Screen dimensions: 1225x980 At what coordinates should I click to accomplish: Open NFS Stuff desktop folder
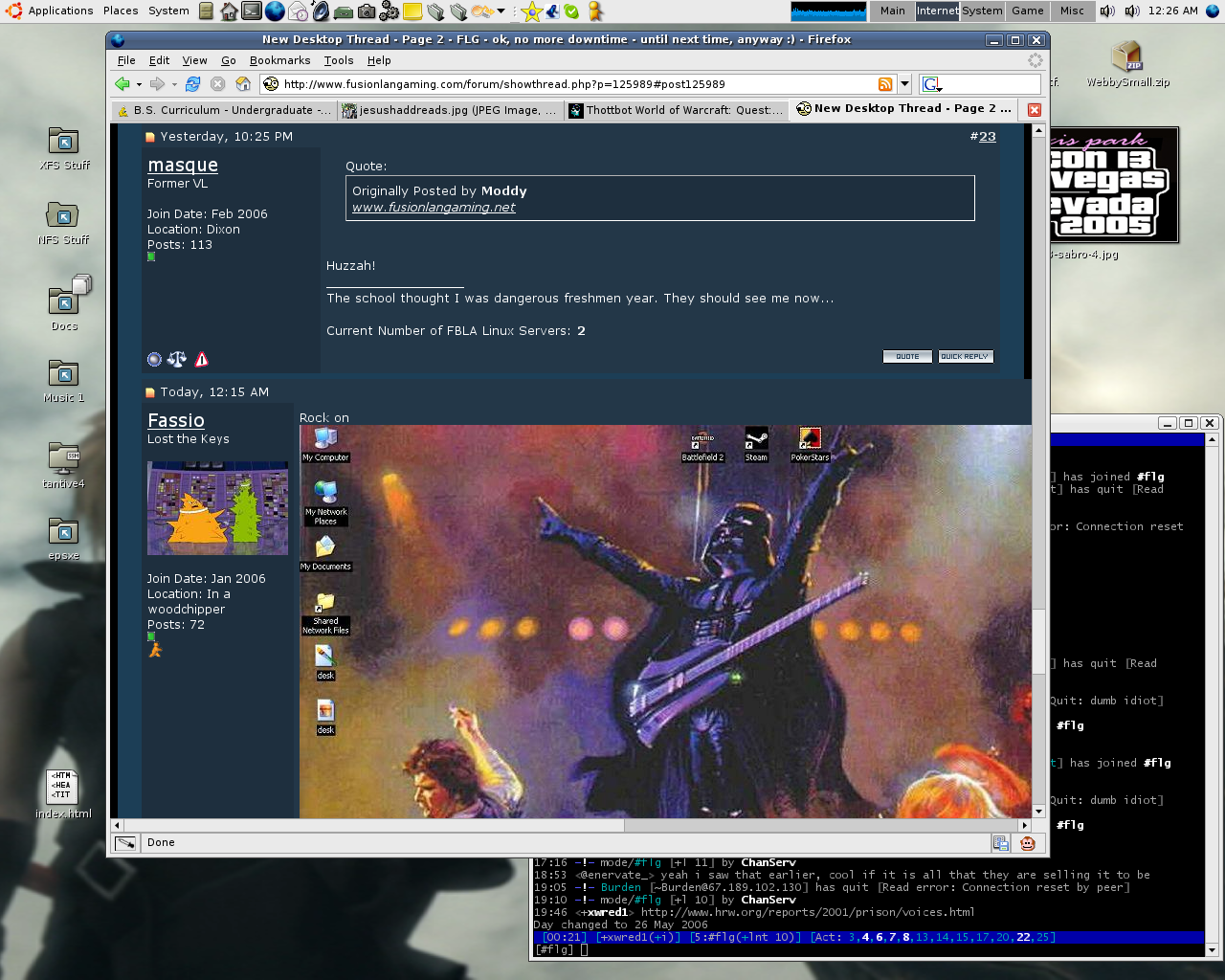63,223
